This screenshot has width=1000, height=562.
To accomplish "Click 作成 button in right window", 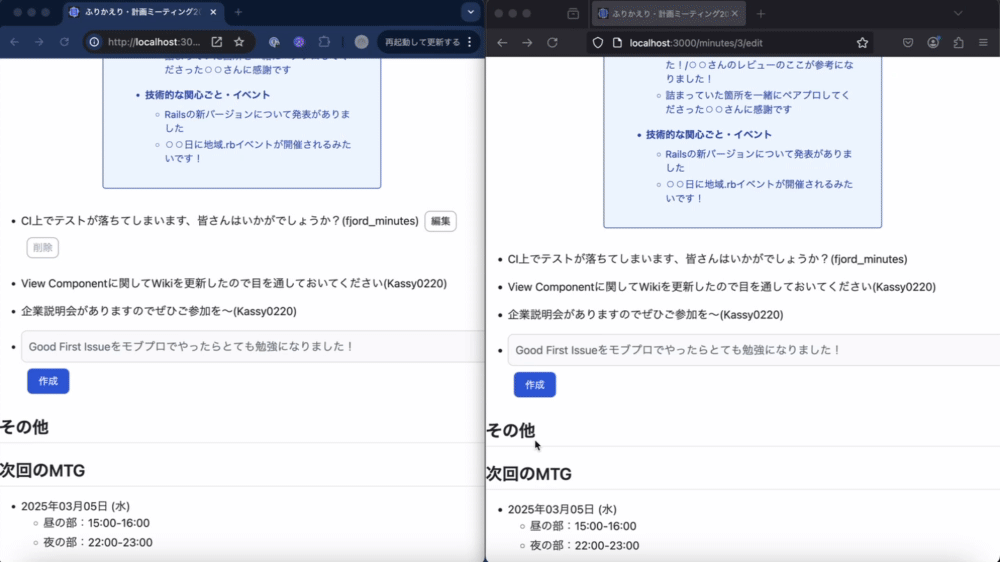I will pos(534,385).
